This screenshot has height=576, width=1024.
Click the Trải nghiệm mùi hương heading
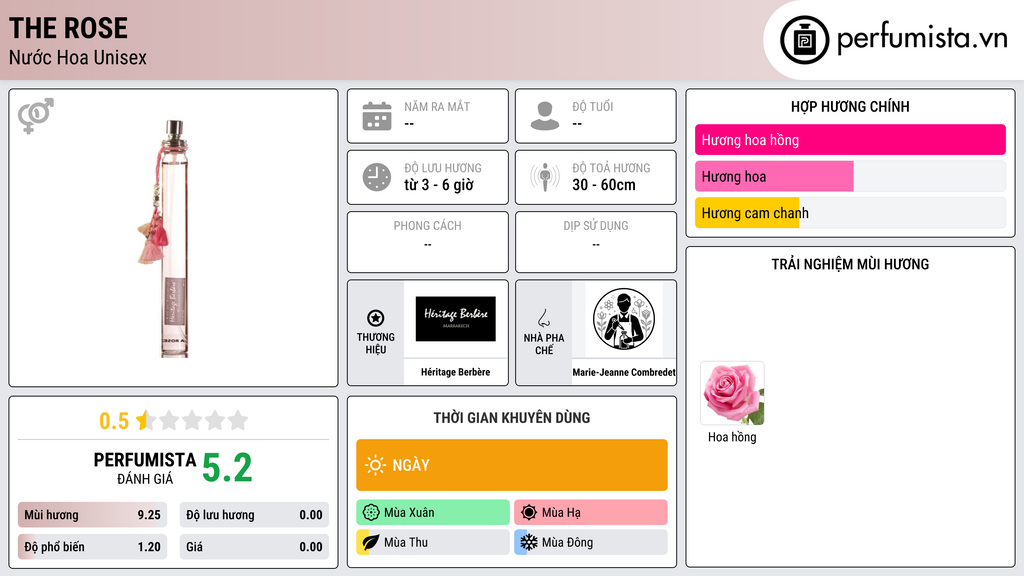[x=850, y=264]
